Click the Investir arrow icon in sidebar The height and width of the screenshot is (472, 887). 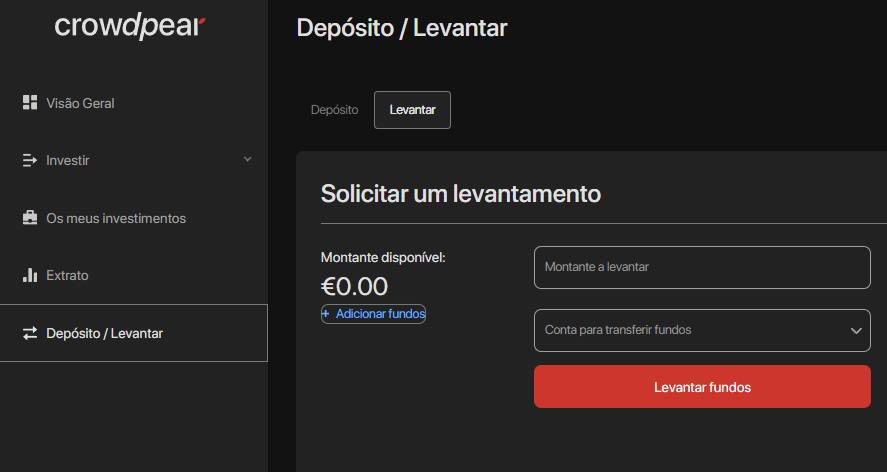(30, 160)
